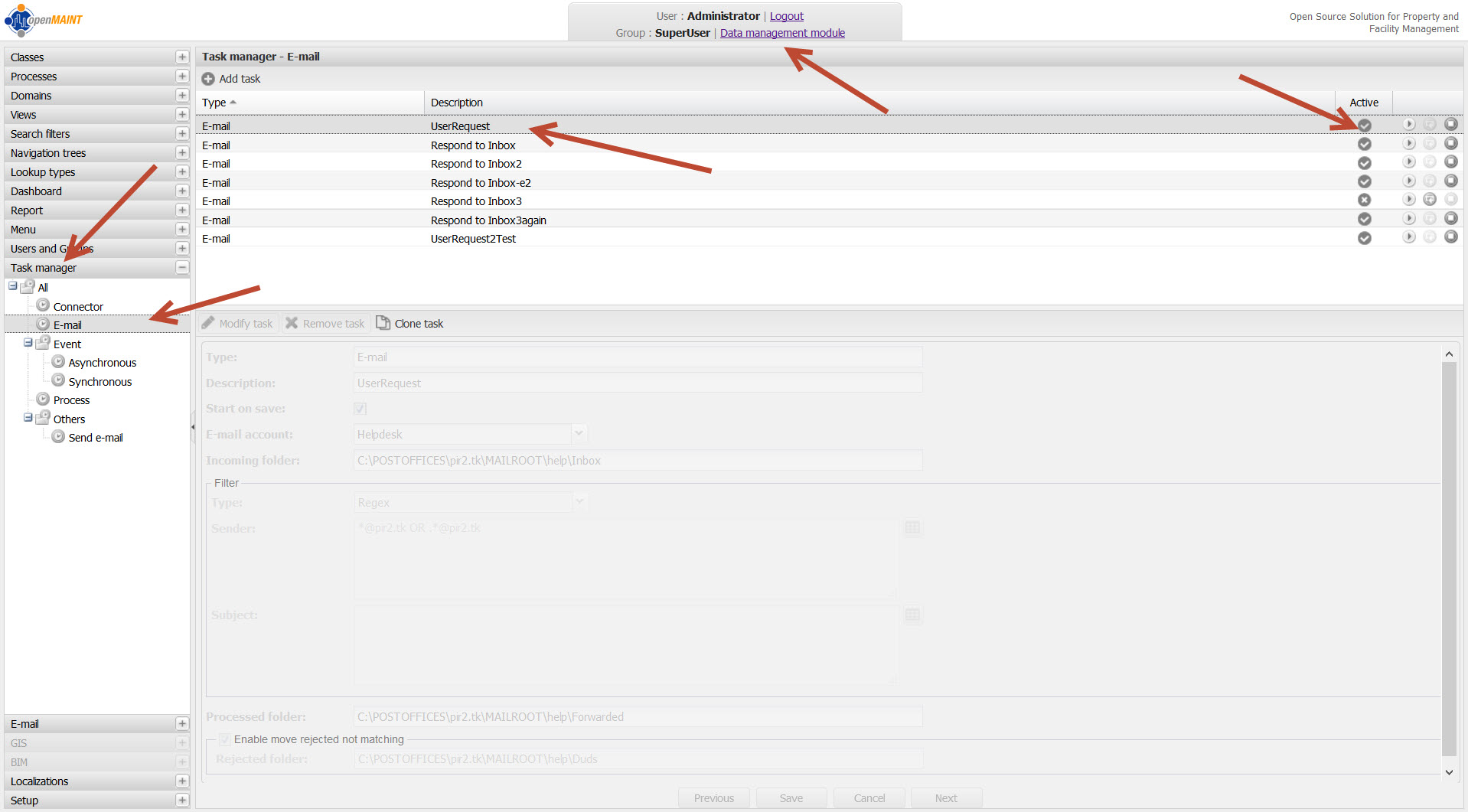Click inactive X status of Respond to Inbox3

click(x=1364, y=201)
